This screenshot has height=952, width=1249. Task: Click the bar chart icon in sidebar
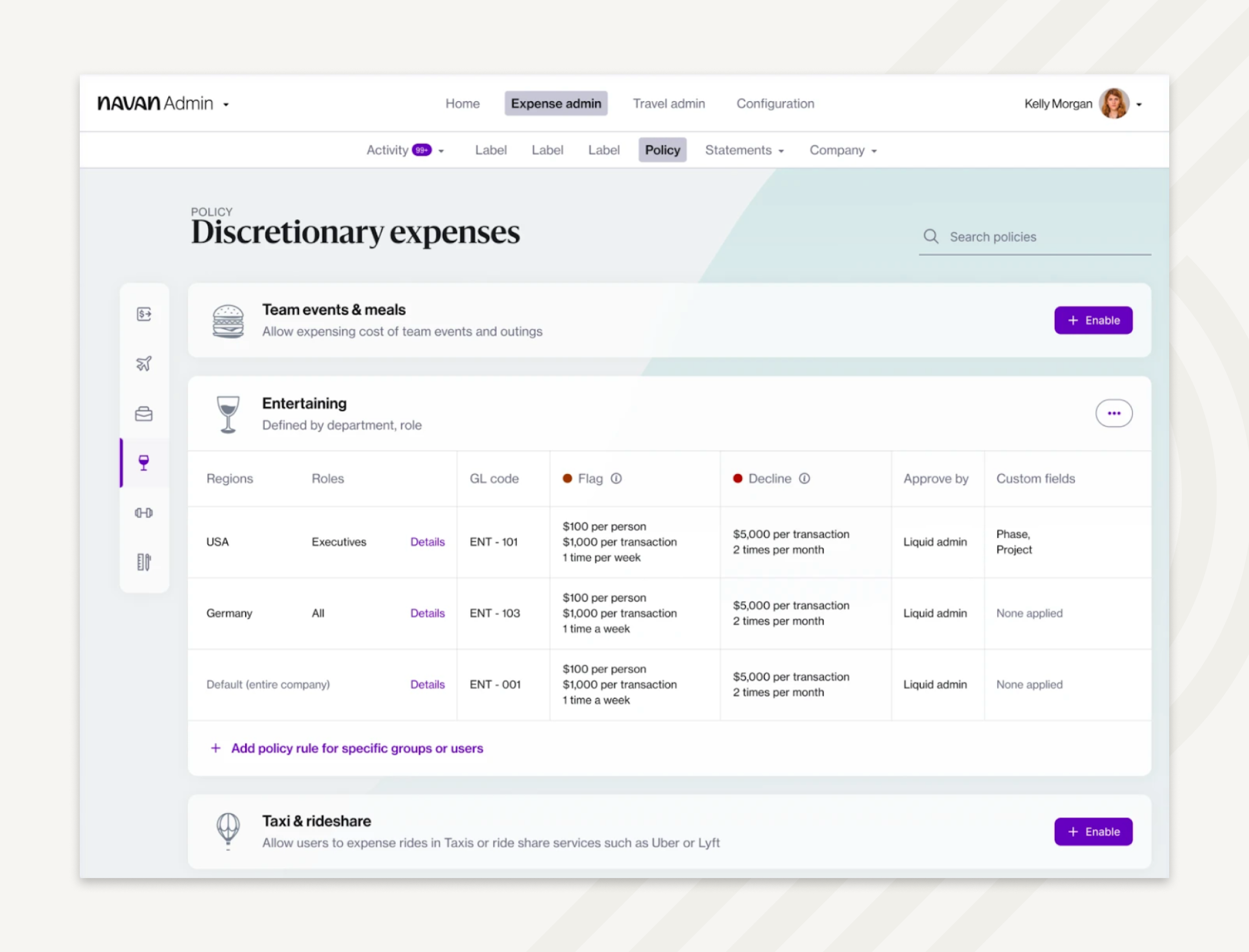click(x=143, y=561)
